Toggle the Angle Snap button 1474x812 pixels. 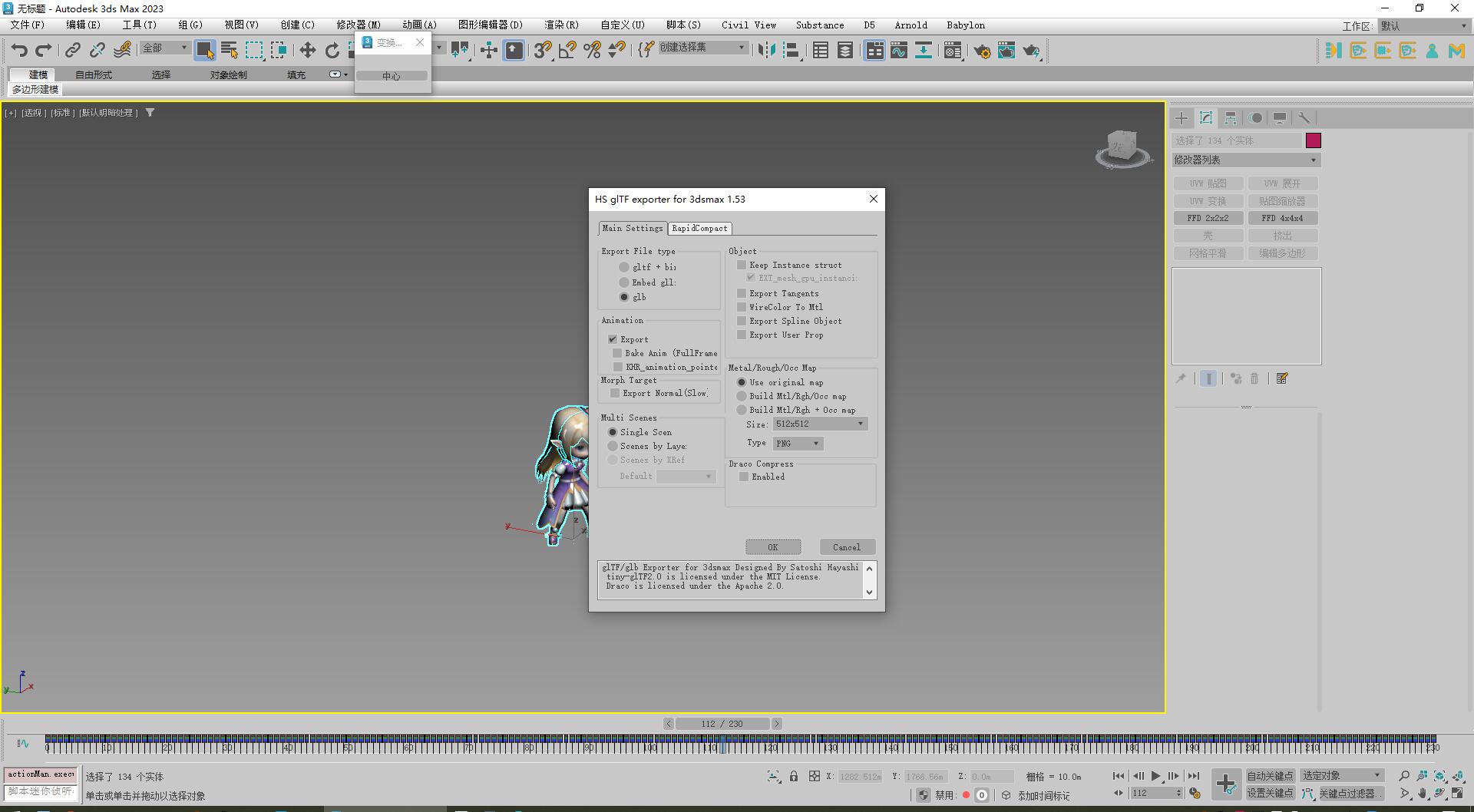pos(567,51)
